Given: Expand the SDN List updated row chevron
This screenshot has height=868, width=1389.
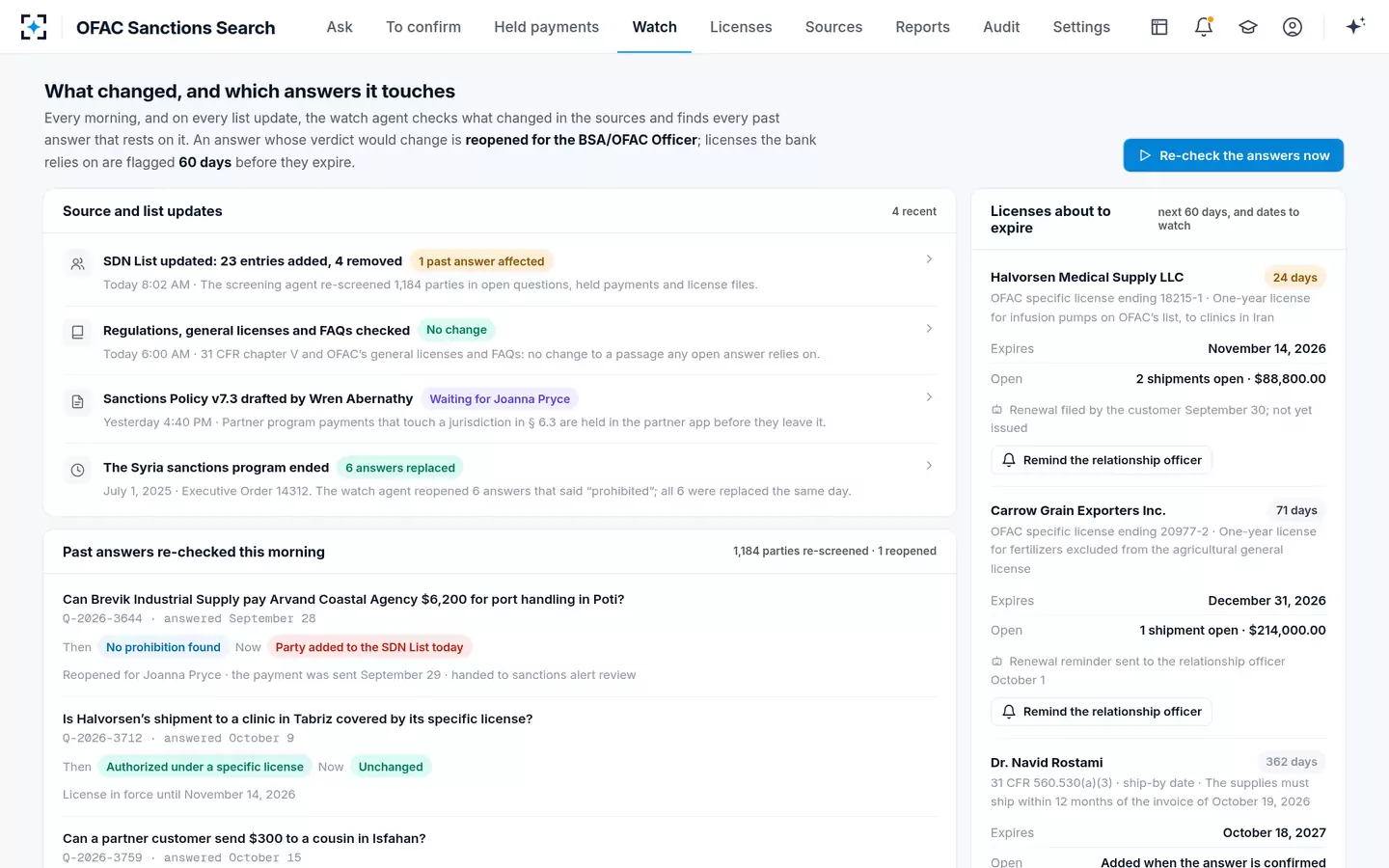Looking at the screenshot, I should [929, 259].
